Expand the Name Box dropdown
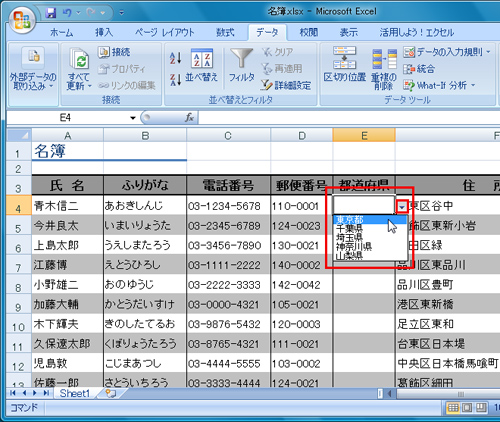Screen dimensions: 500x422 point(133,118)
